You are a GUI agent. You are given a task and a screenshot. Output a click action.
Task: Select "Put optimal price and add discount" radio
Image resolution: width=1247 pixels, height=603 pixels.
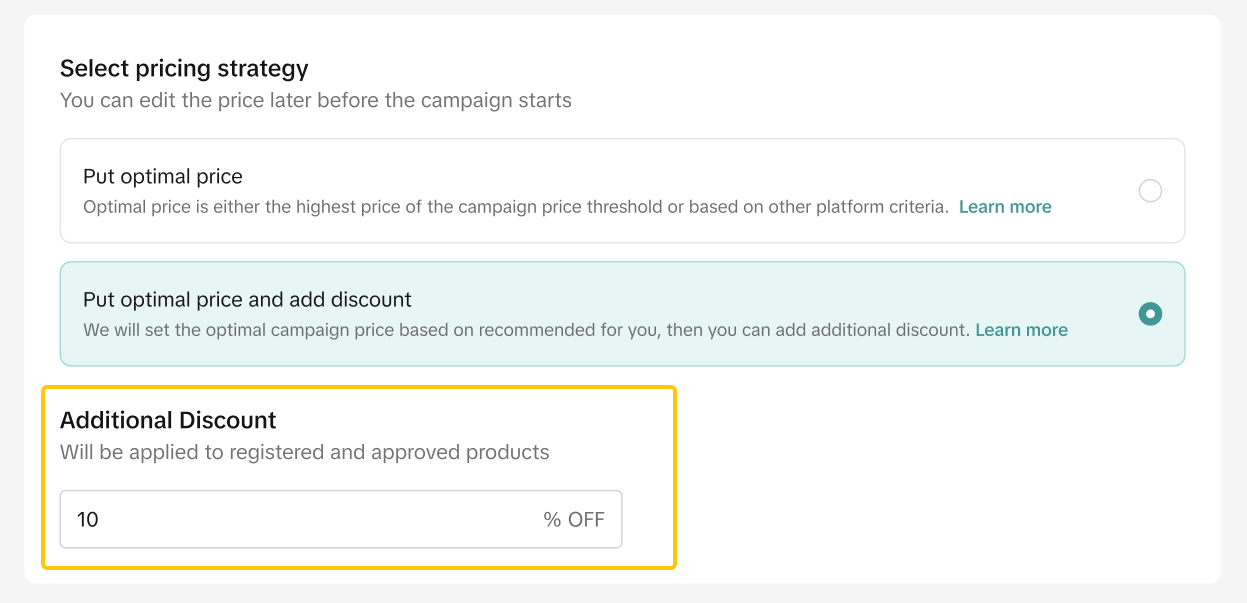pos(1150,314)
